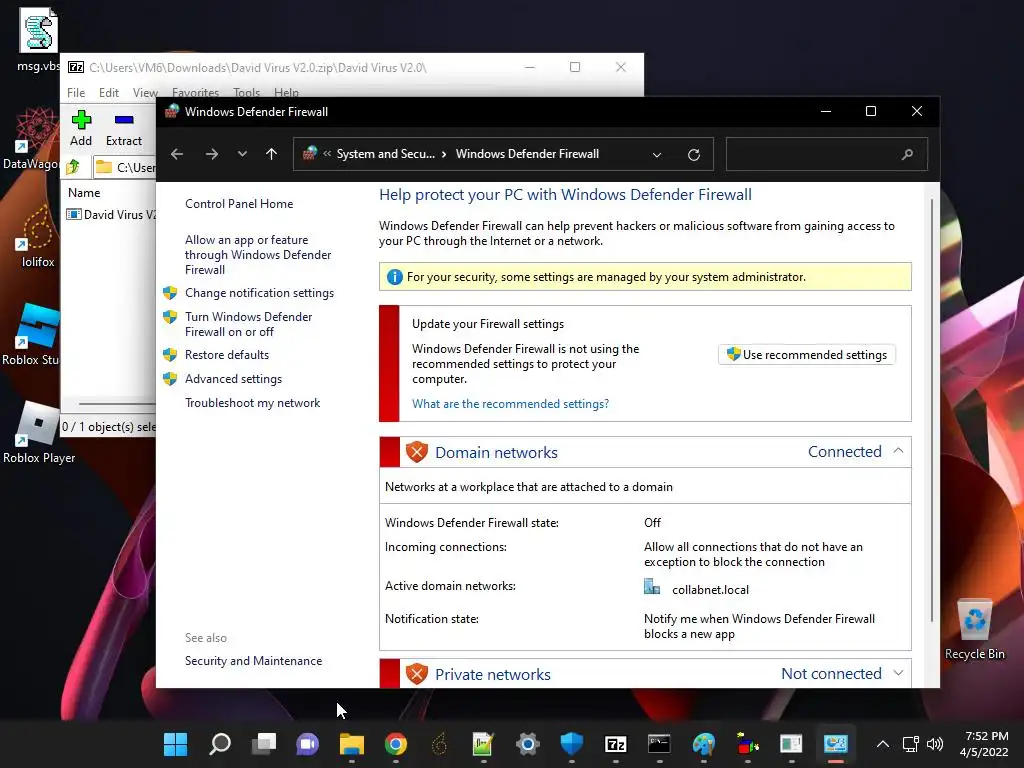Switch to 7-Zip on taskbar
Screen dimensions: 1024x768
click(616, 744)
